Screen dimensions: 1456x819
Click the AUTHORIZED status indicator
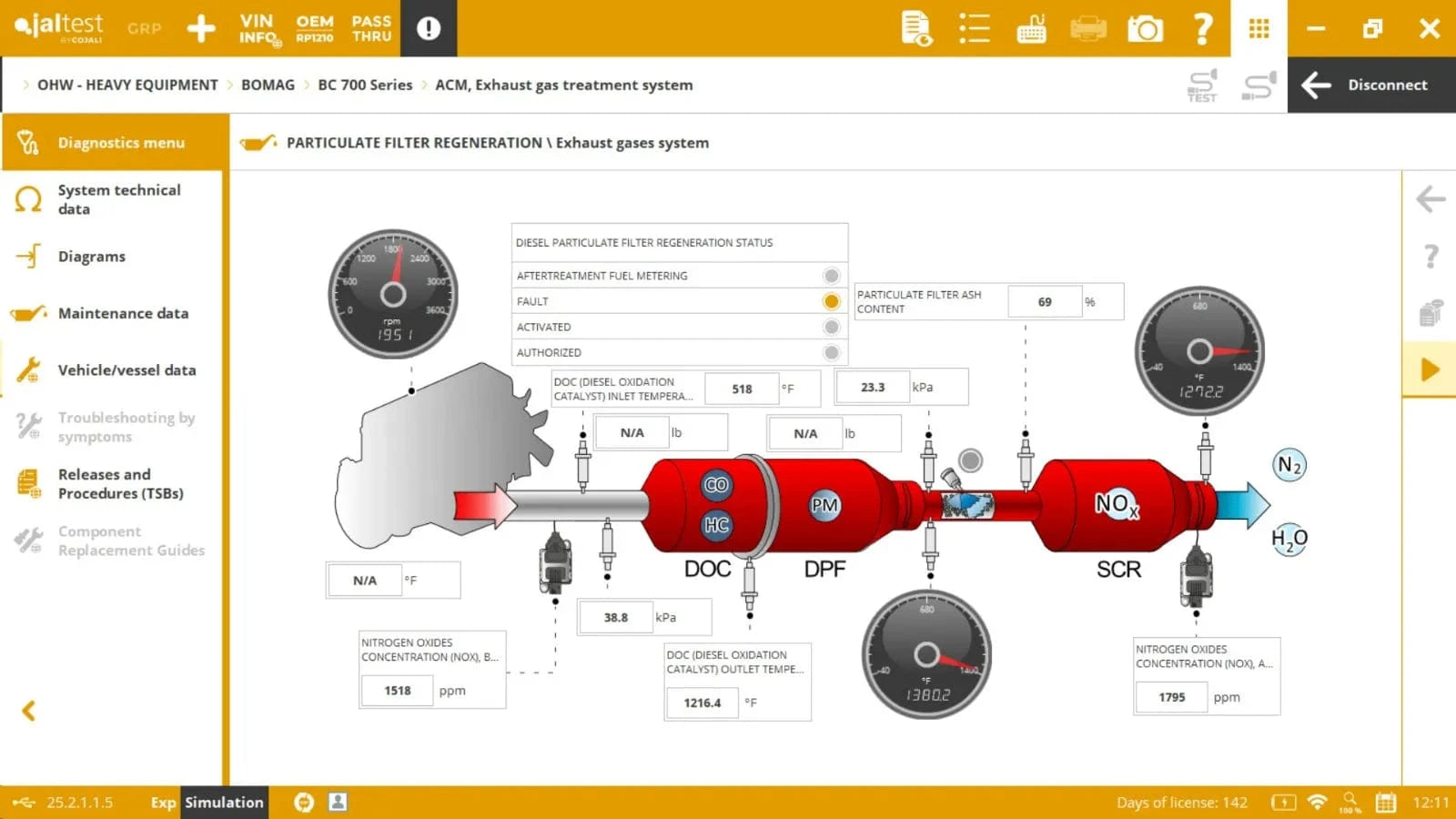[831, 352]
